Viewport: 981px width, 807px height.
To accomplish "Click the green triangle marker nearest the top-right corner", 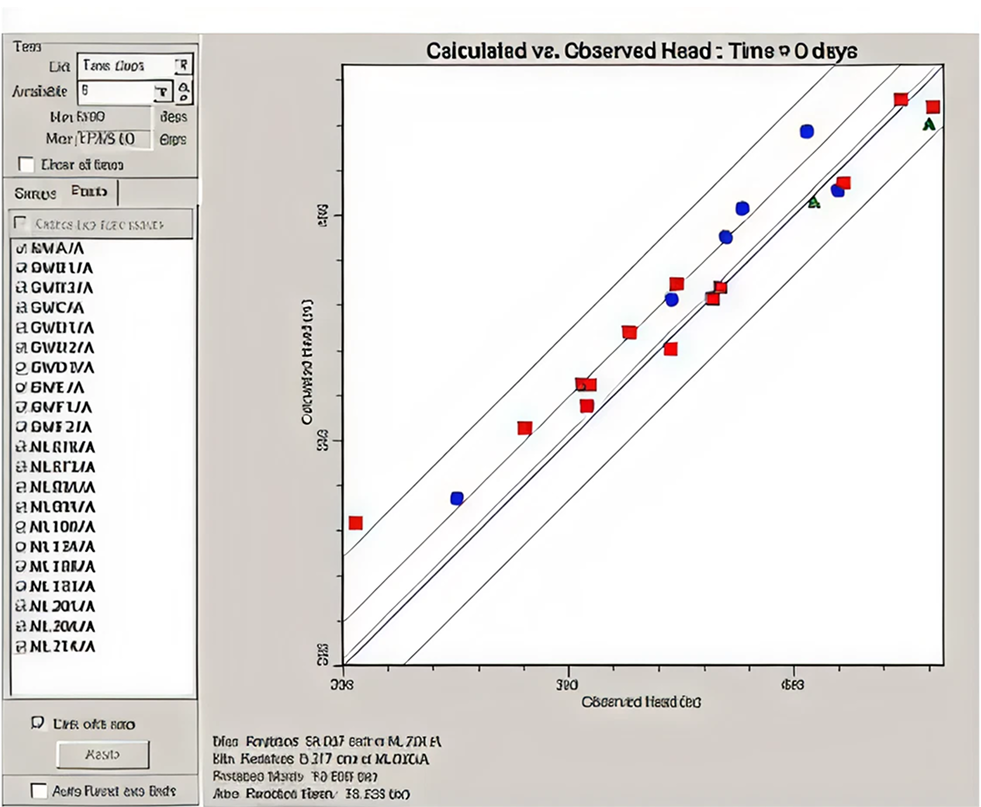I will point(928,125).
